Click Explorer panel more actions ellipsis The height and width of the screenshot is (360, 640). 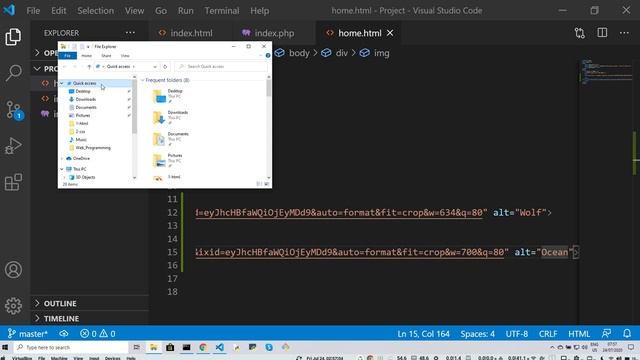coord(130,33)
